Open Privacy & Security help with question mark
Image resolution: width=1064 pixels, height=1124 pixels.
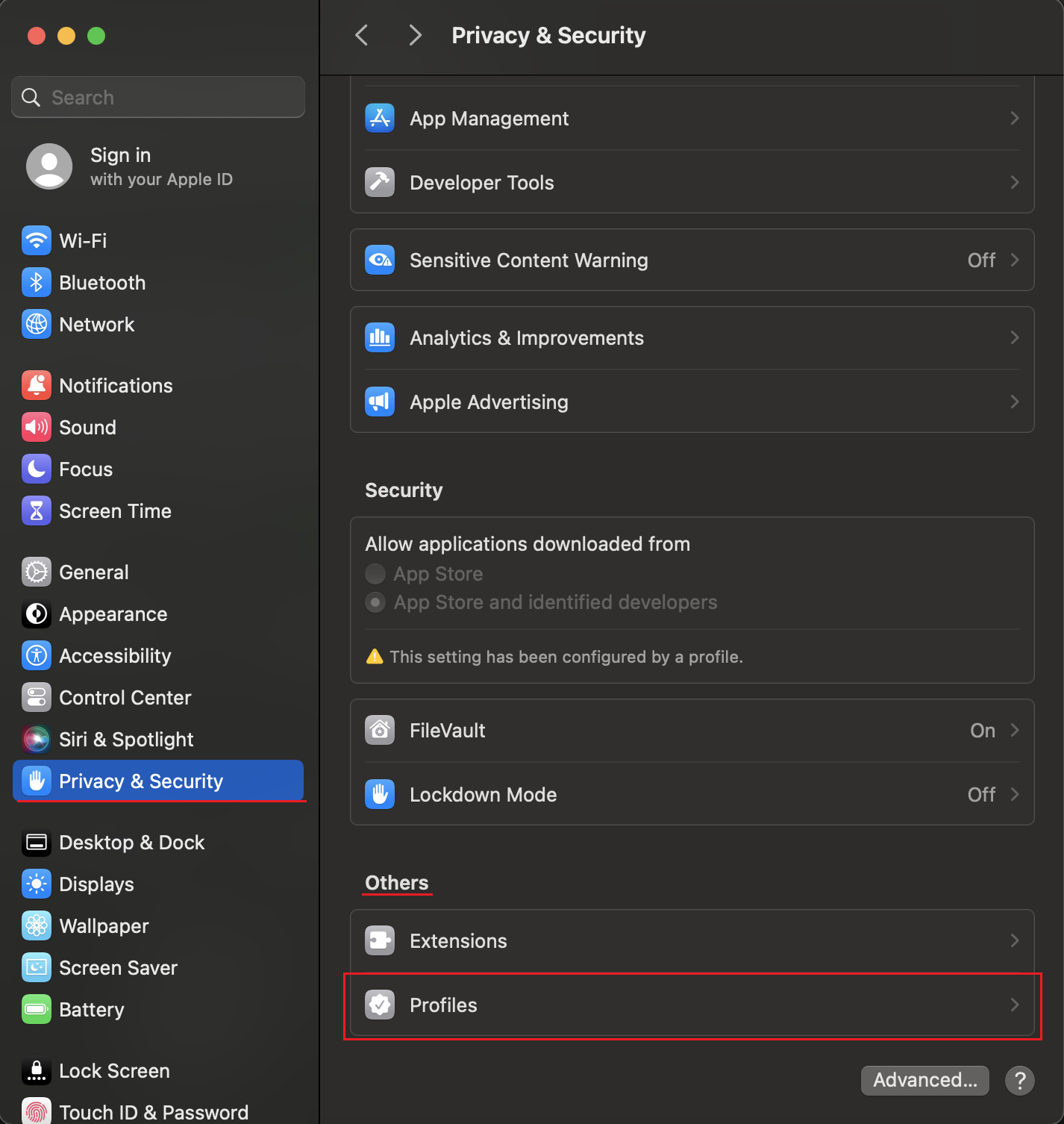pyautogui.click(x=1020, y=1080)
